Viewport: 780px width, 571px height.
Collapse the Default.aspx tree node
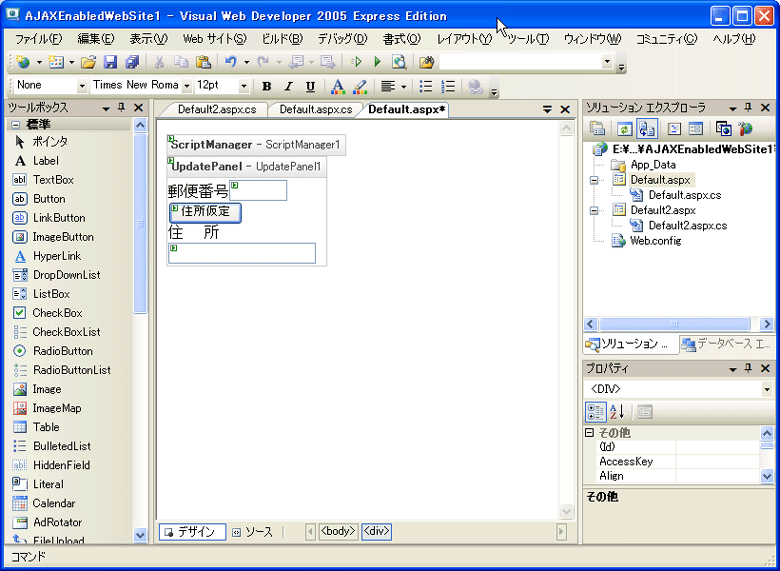(594, 181)
